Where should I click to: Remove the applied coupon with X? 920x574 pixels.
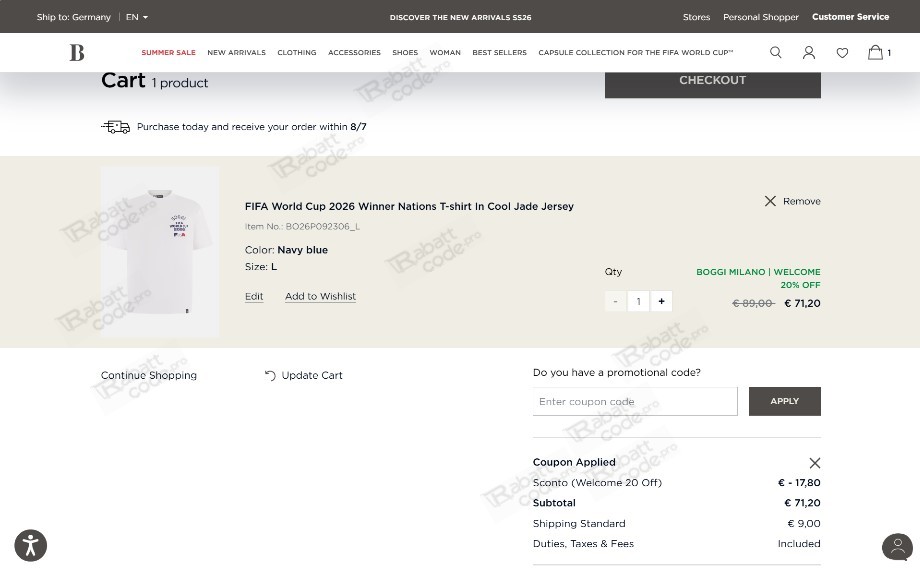pyautogui.click(x=814, y=463)
